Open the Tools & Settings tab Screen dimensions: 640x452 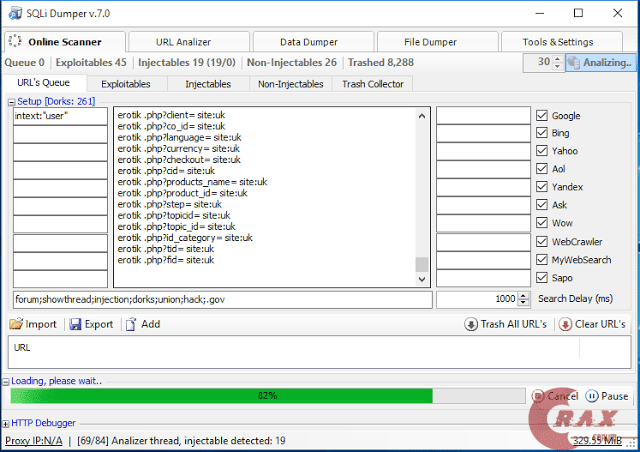tap(562, 42)
